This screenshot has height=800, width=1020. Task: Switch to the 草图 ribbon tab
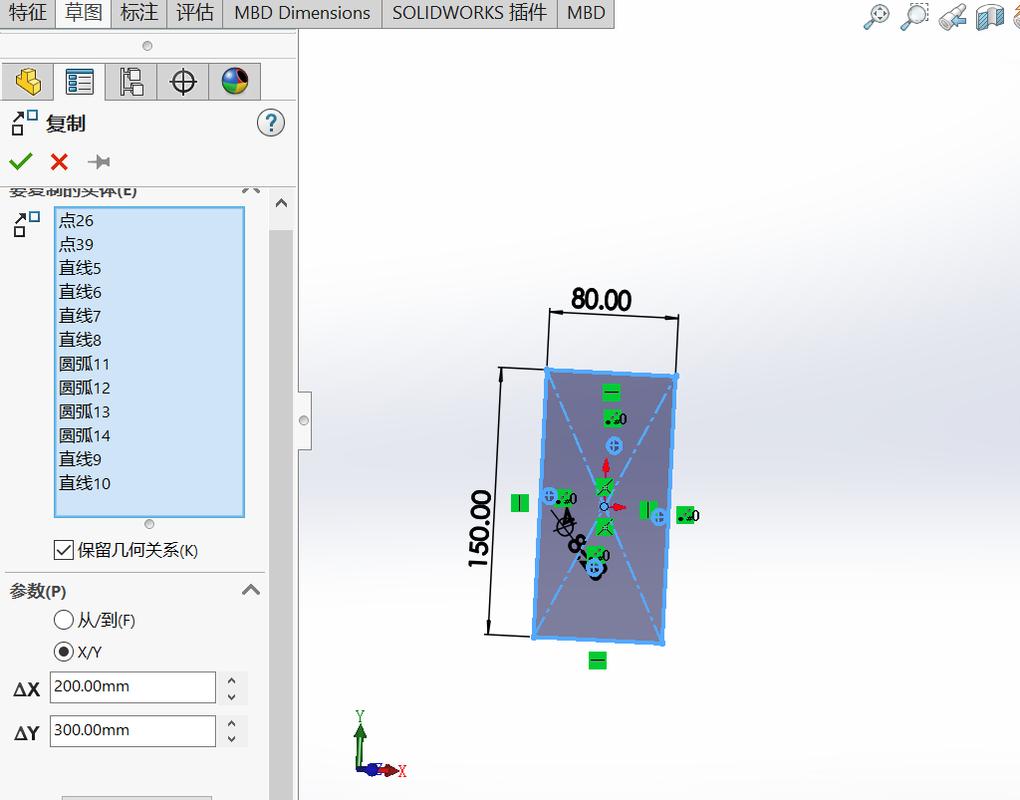[x=82, y=13]
